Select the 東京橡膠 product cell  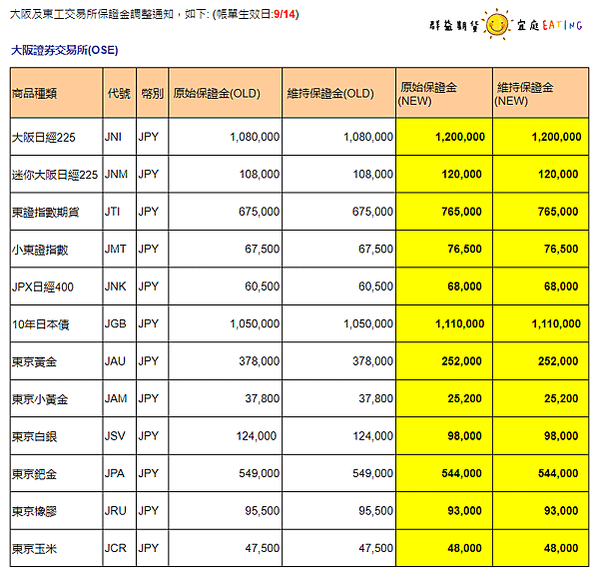pyautogui.click(x=57, y=511)
